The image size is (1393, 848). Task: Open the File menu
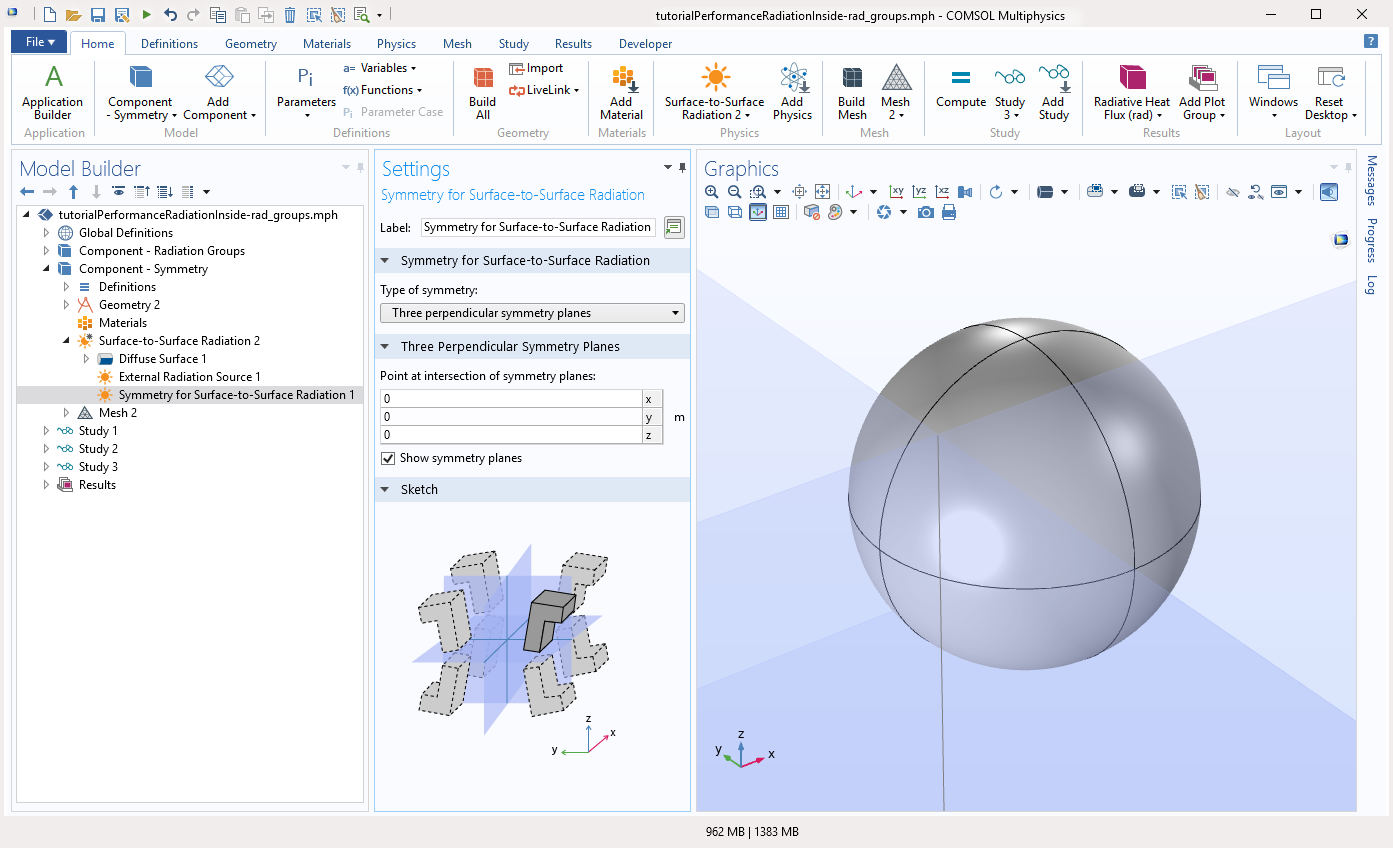point(40,42)
